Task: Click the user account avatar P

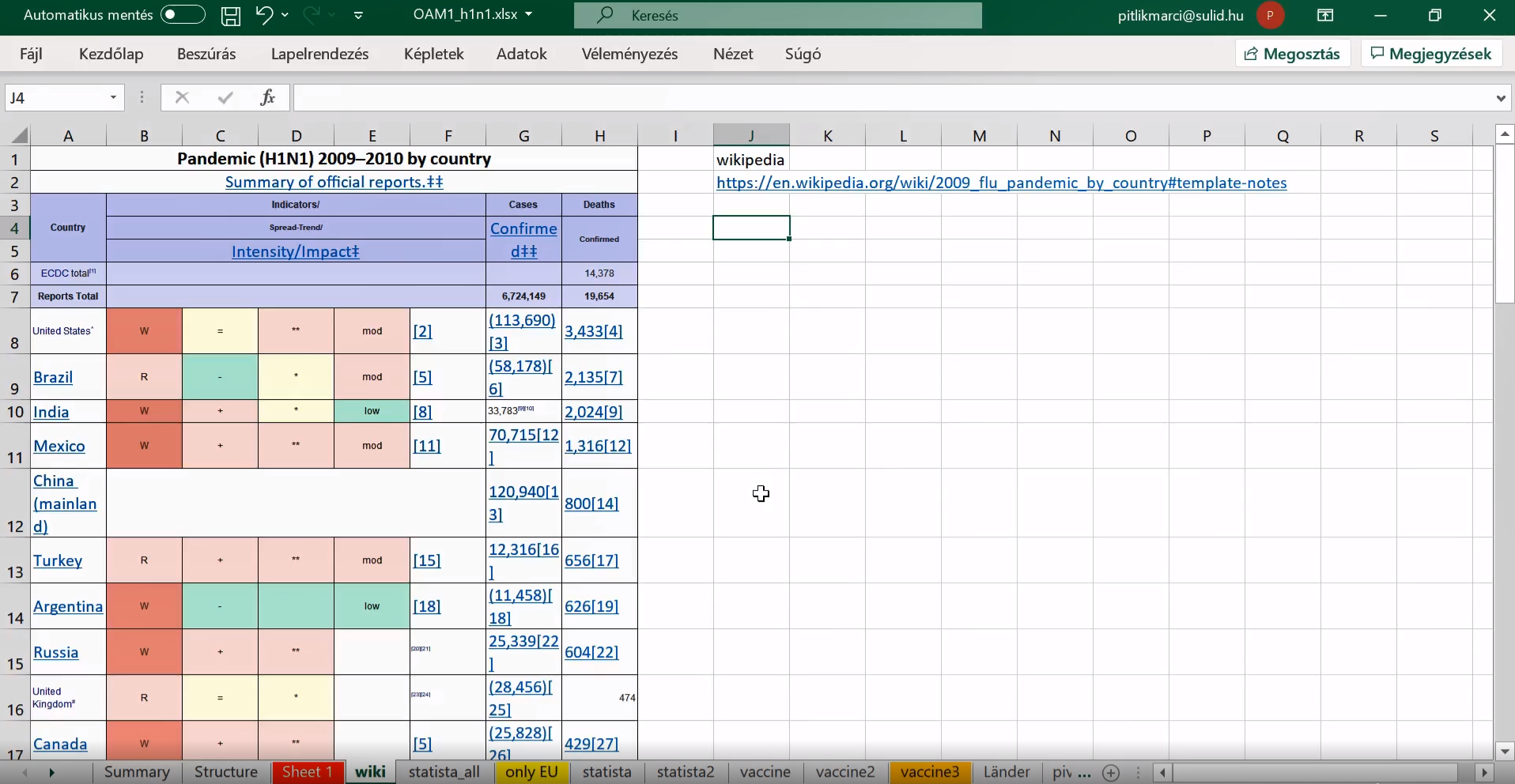Action: pyautogui.click(x=1271, y=15)
